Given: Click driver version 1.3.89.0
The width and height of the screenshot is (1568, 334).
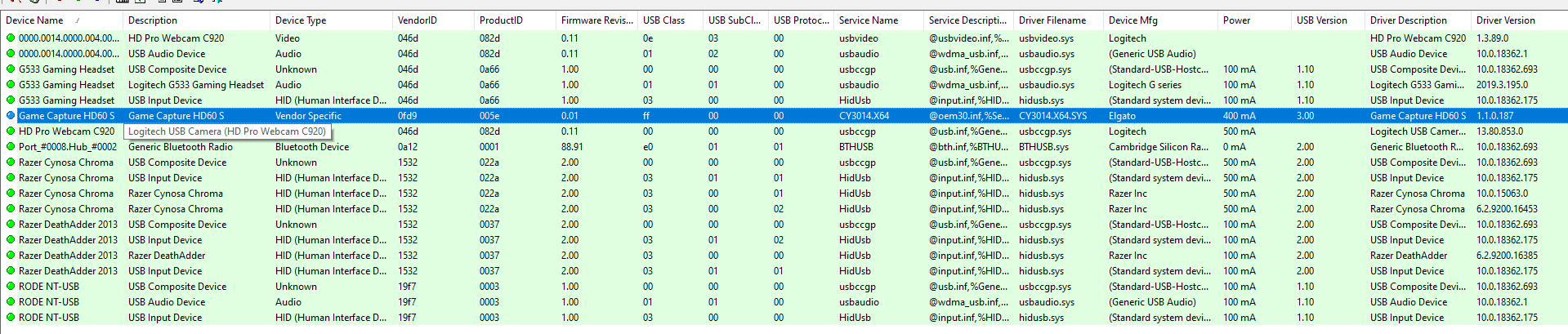Looking at the screenshot, I should (1492, 38).
